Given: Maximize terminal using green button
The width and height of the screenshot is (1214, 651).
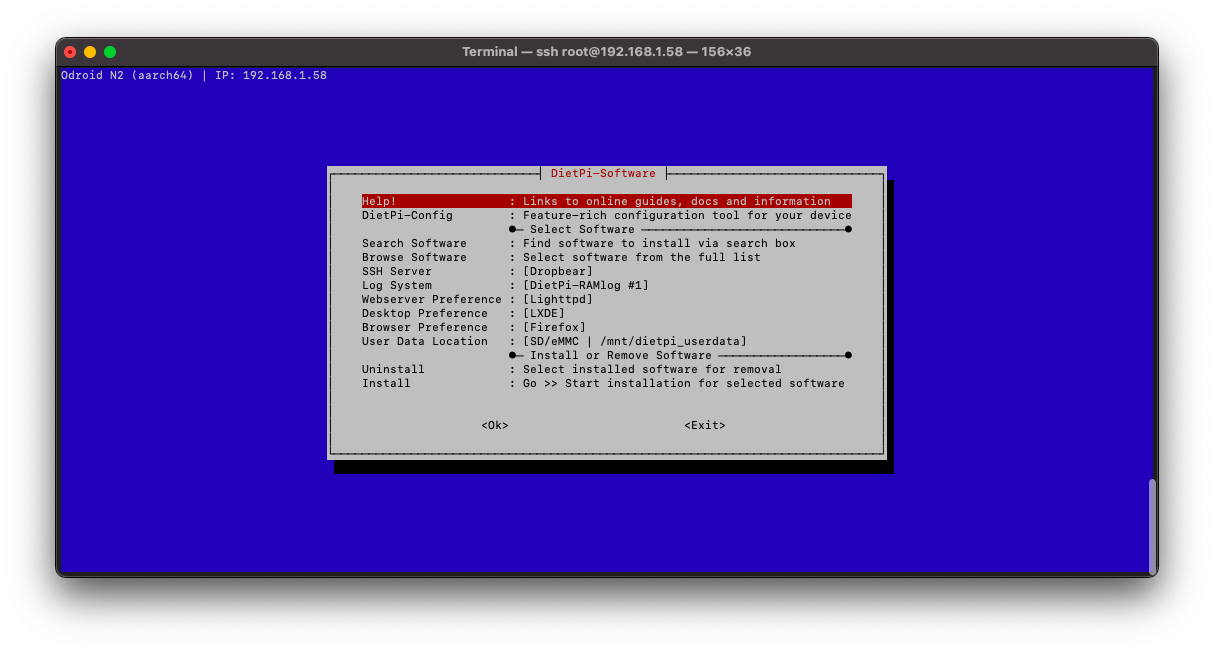Looking at the screenshot, I should point(110,52).
